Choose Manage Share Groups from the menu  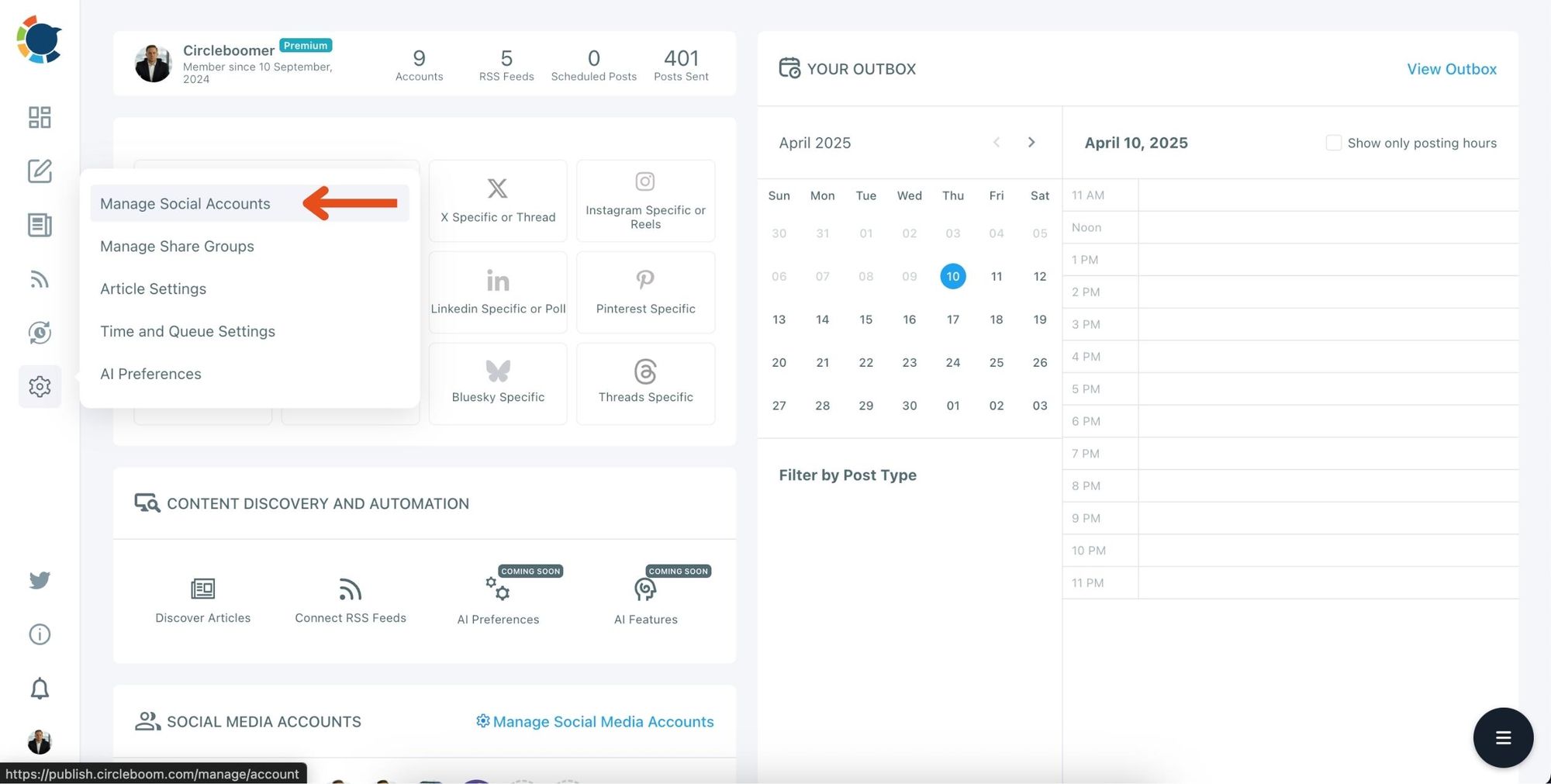(x=177, y=246)
